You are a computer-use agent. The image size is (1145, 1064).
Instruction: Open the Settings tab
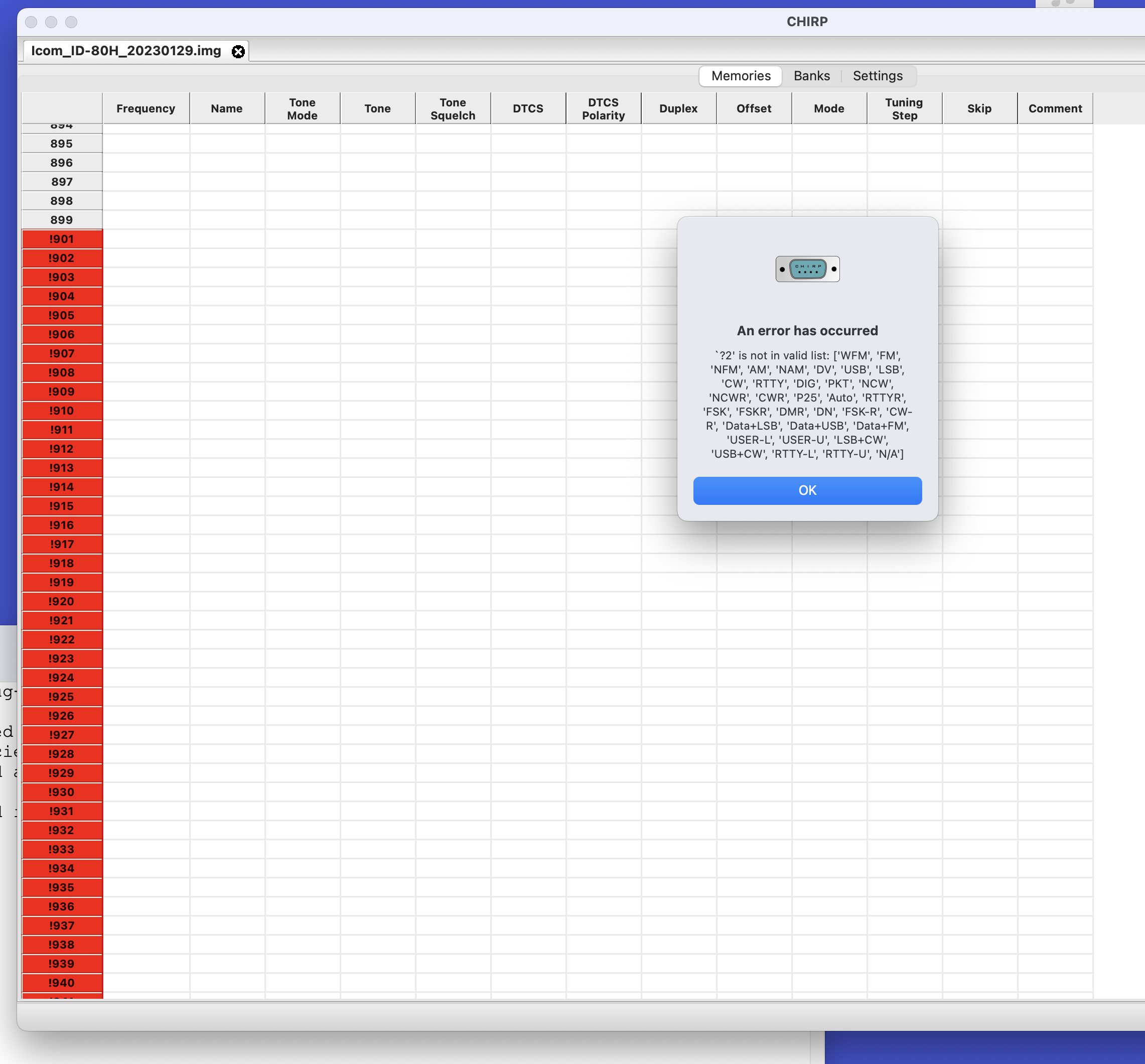pyautogui.click(x=878, y=76)
